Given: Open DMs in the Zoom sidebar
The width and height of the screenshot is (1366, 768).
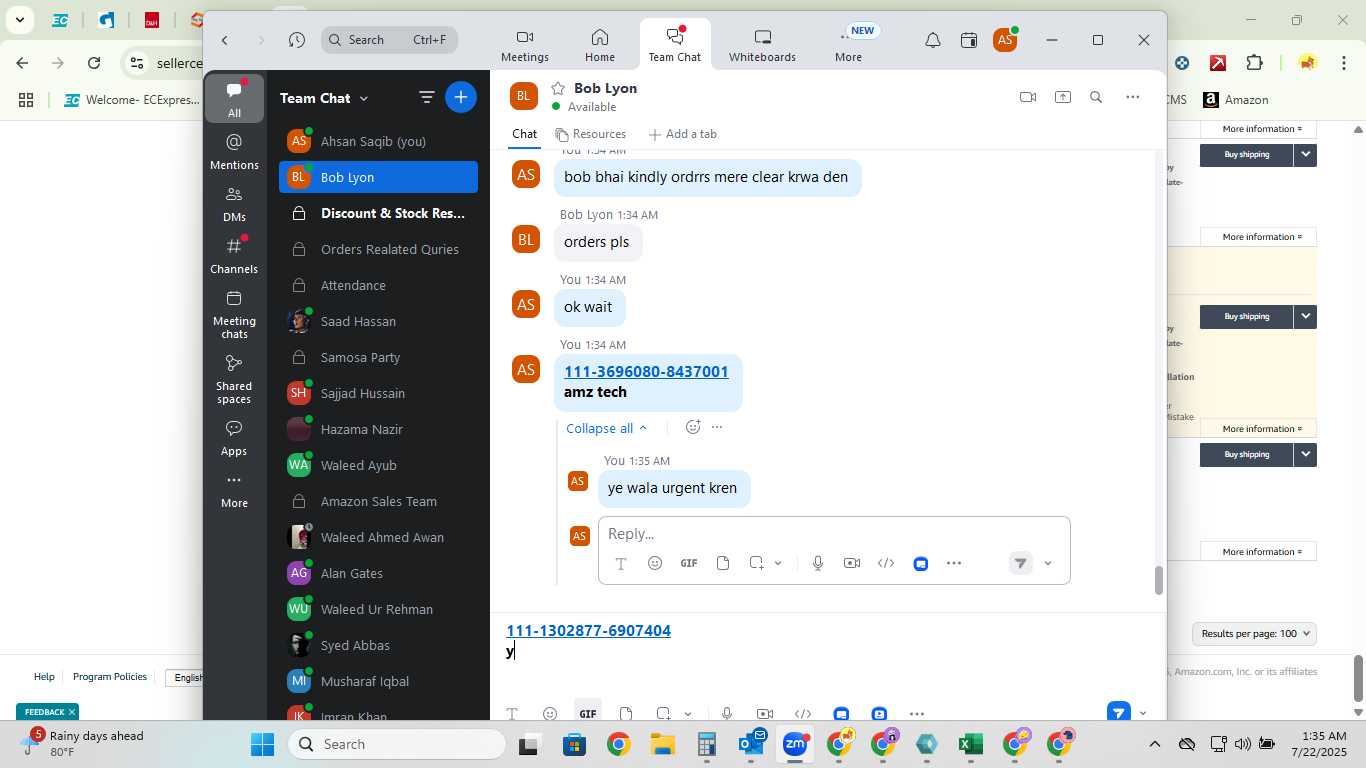Looking at the screenshot, I should coord(234,203).
